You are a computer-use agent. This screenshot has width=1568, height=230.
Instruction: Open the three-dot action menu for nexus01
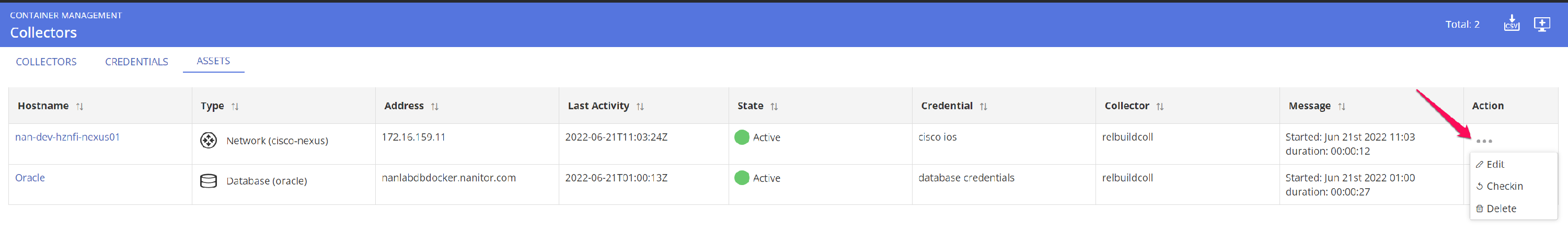tap(1484, 141)
